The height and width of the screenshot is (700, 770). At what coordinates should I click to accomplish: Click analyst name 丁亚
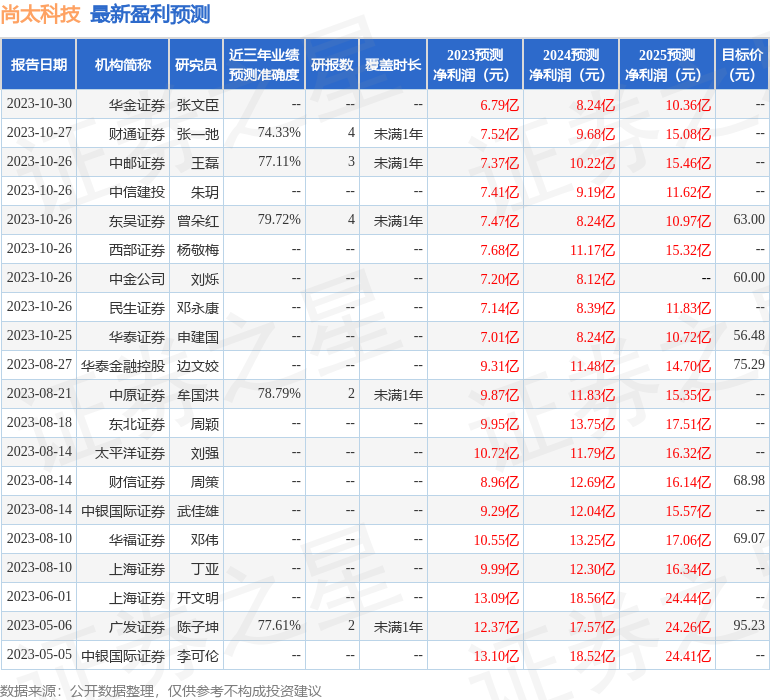[205, 568]
